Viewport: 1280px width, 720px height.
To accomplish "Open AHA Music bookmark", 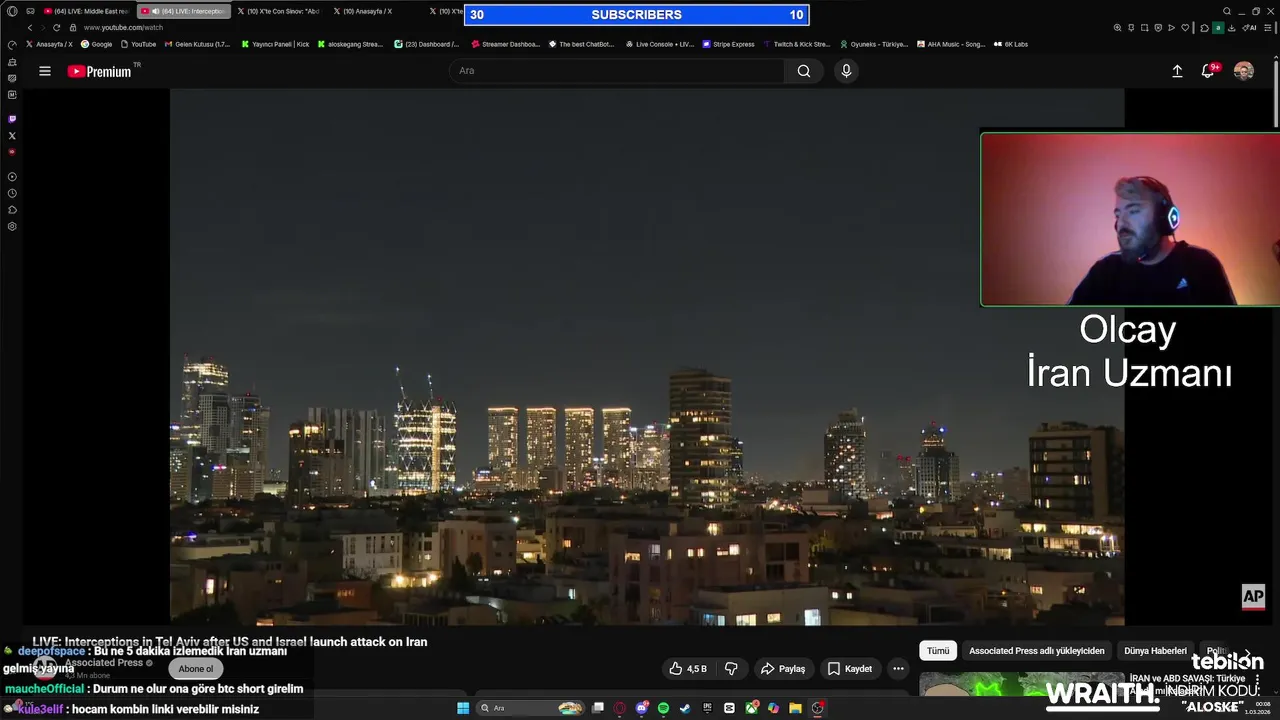I will click(951, 44).
